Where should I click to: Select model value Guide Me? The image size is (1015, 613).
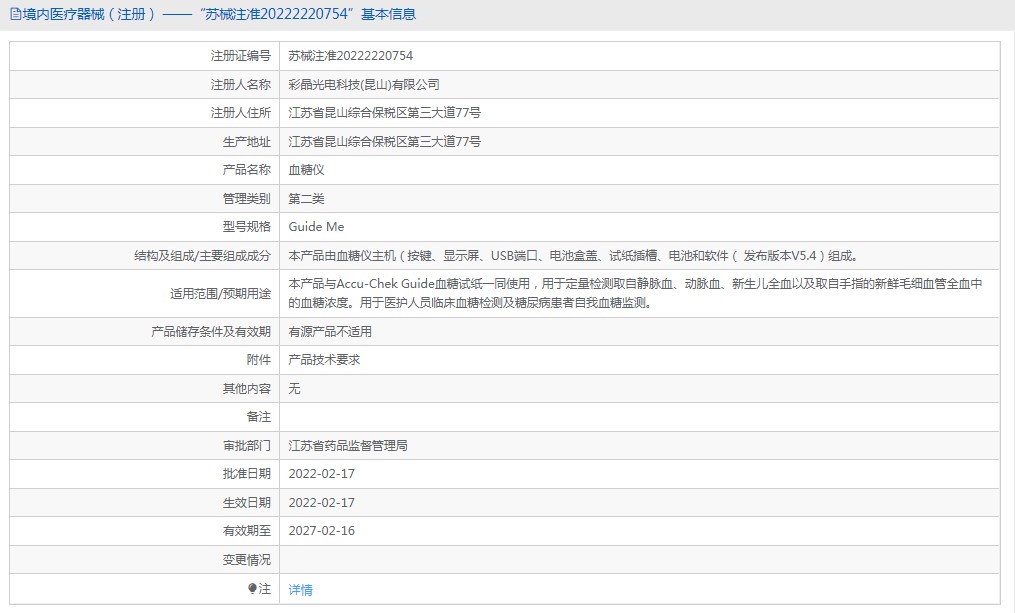point(316,227)
